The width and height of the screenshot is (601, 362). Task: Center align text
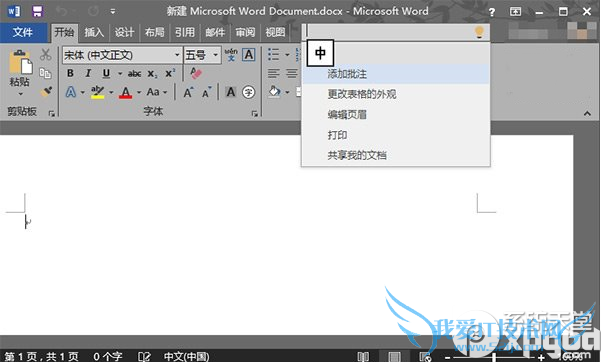point(292,73)
